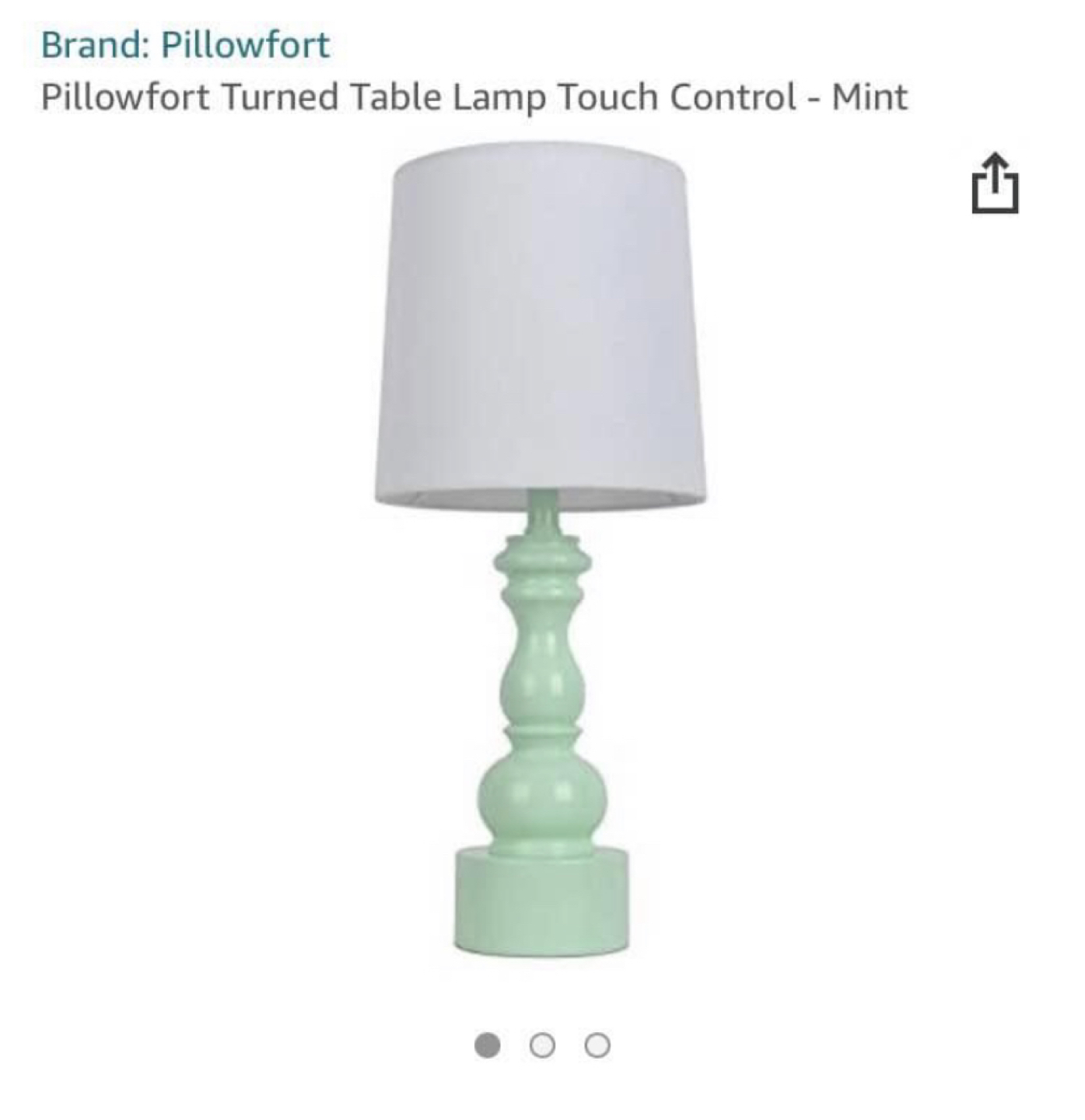Click the word Mint in the title

(870, 97)
